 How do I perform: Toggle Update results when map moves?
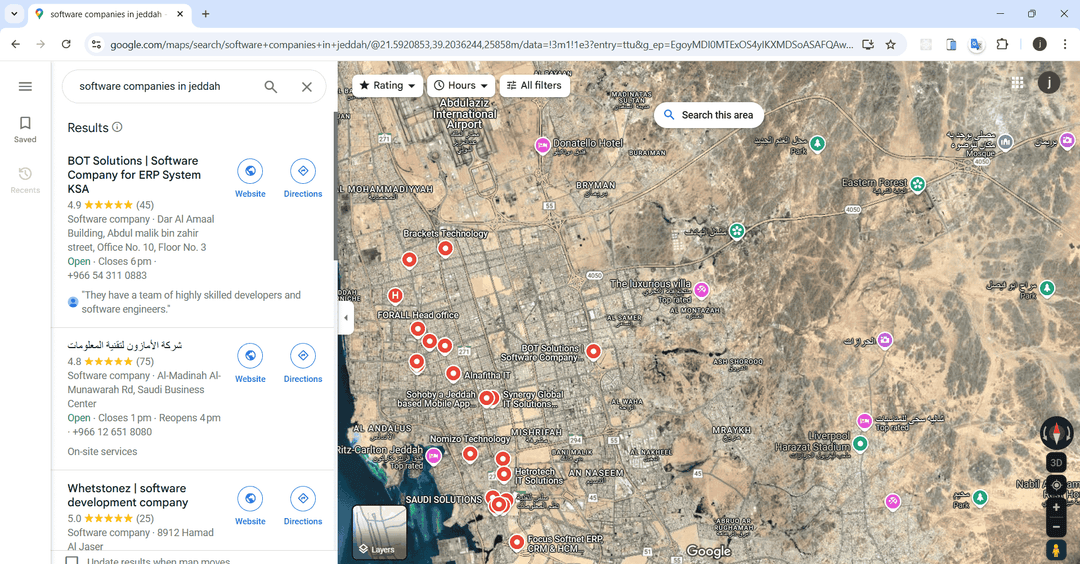(x=72, y=561)
